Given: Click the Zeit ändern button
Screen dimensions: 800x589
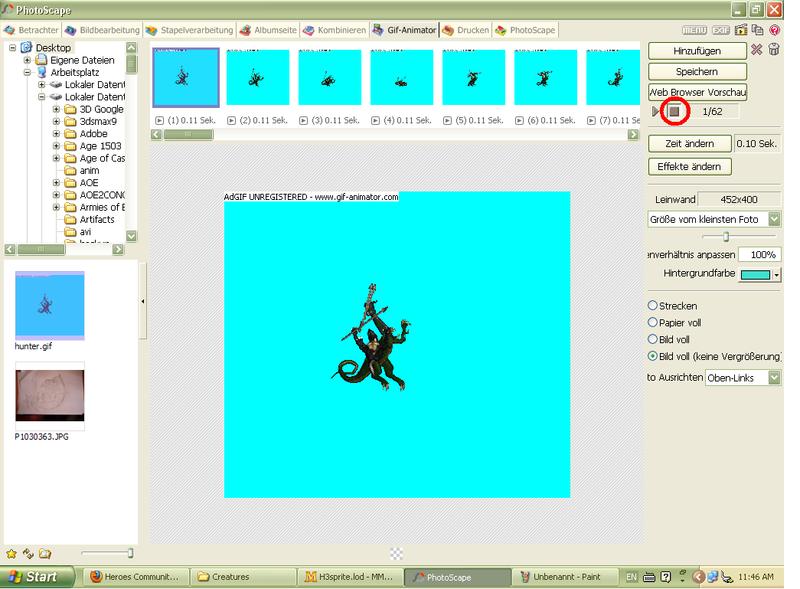Looking at the screenshot, I should coord(689,143).
